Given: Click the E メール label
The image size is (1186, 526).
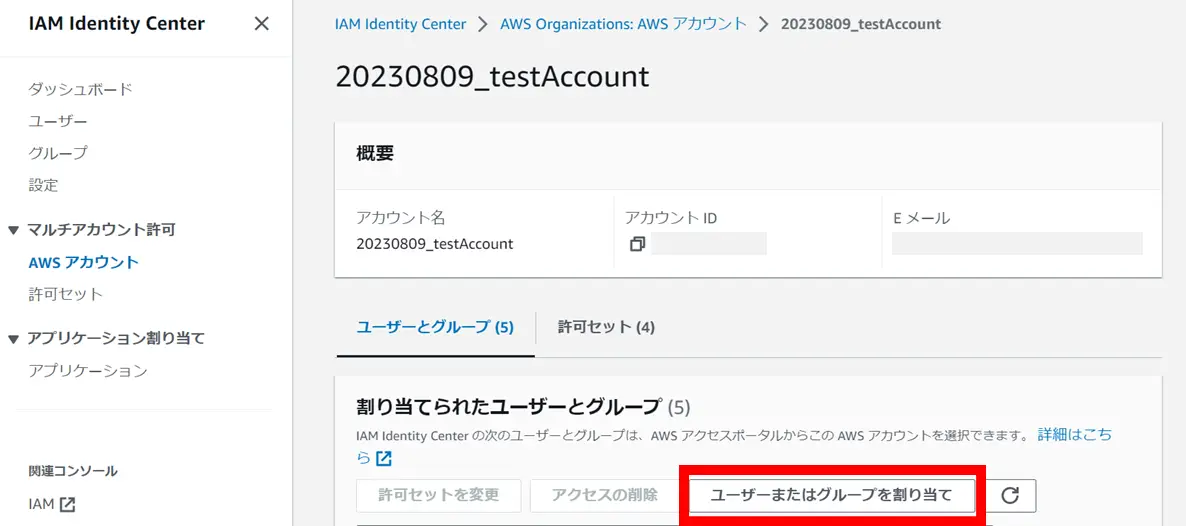Looking at the screenshot, I should pyautogui.click(x=921, y=219).
